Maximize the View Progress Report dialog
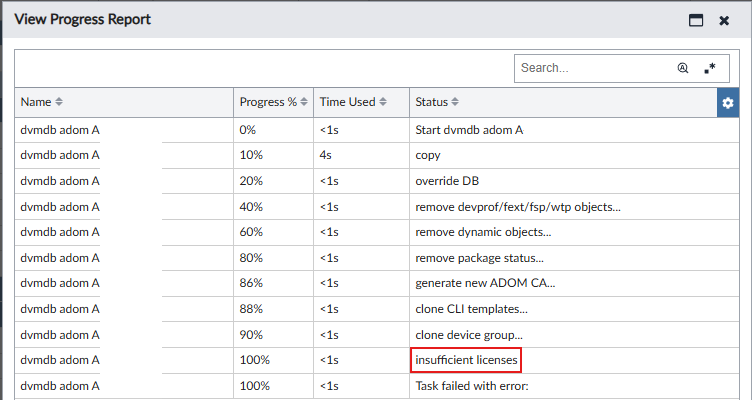The width and height of the screenshot is (752, 400). tap(696, 20)
